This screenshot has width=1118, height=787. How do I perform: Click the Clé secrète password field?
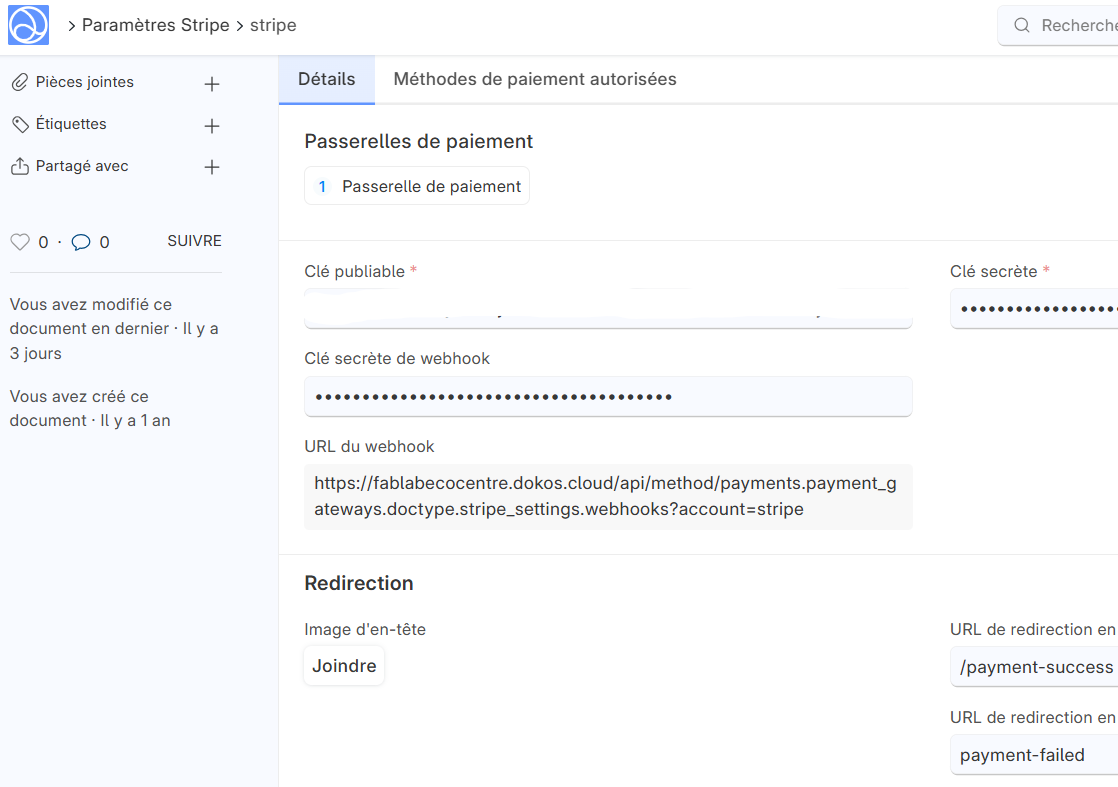(1033, 309)
